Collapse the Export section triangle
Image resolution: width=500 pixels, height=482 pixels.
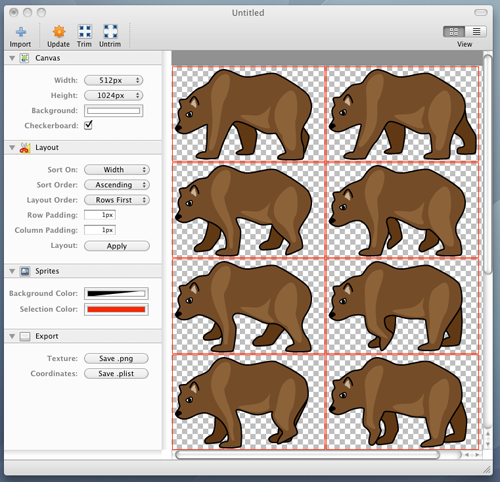(x=12, y=336)
